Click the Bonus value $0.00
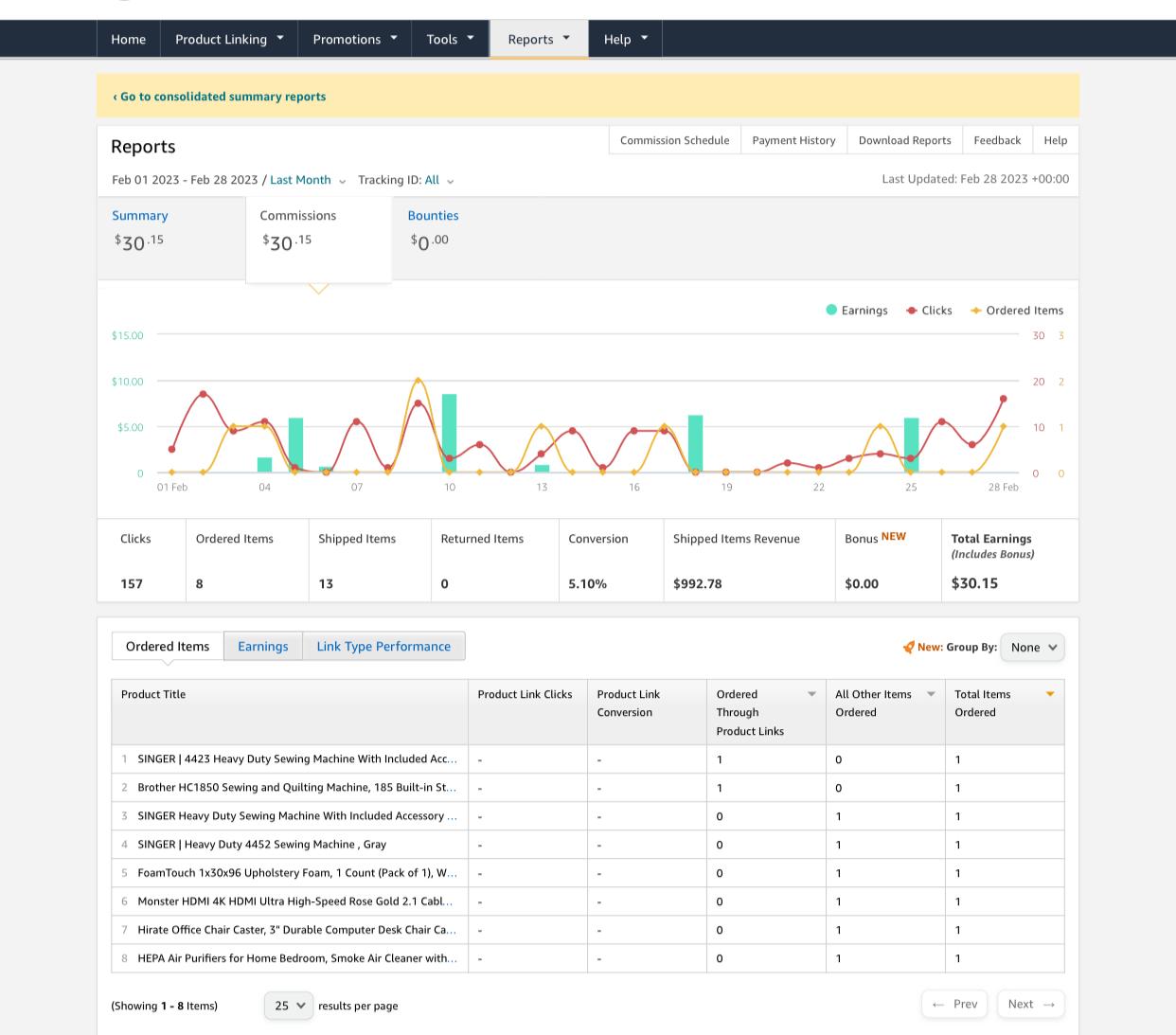The height and width of the screenshot is (1035, 1176). (x=862, y=584)
